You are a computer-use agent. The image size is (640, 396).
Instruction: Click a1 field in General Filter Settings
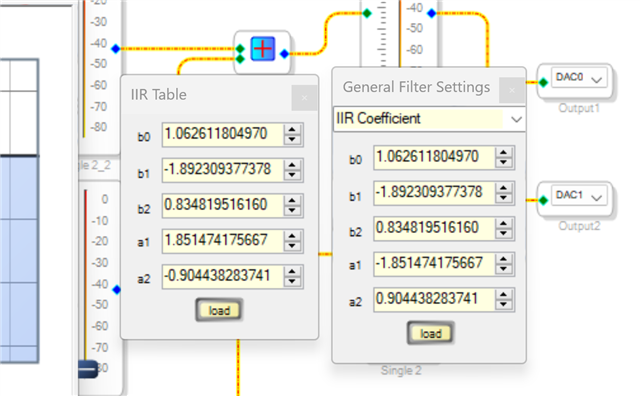(x=434, y=264)
